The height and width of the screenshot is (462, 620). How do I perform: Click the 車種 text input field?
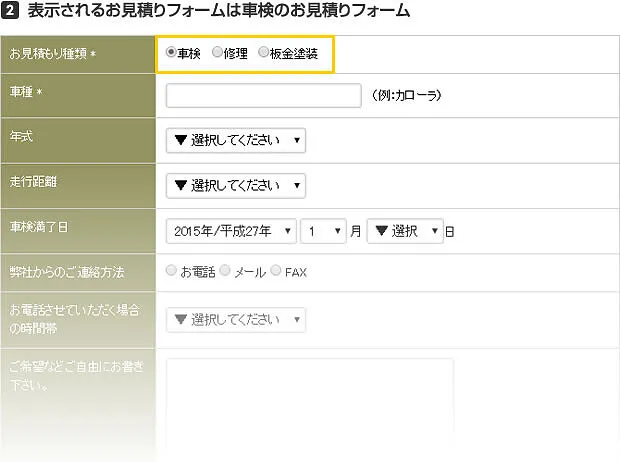tap(264, 95)
